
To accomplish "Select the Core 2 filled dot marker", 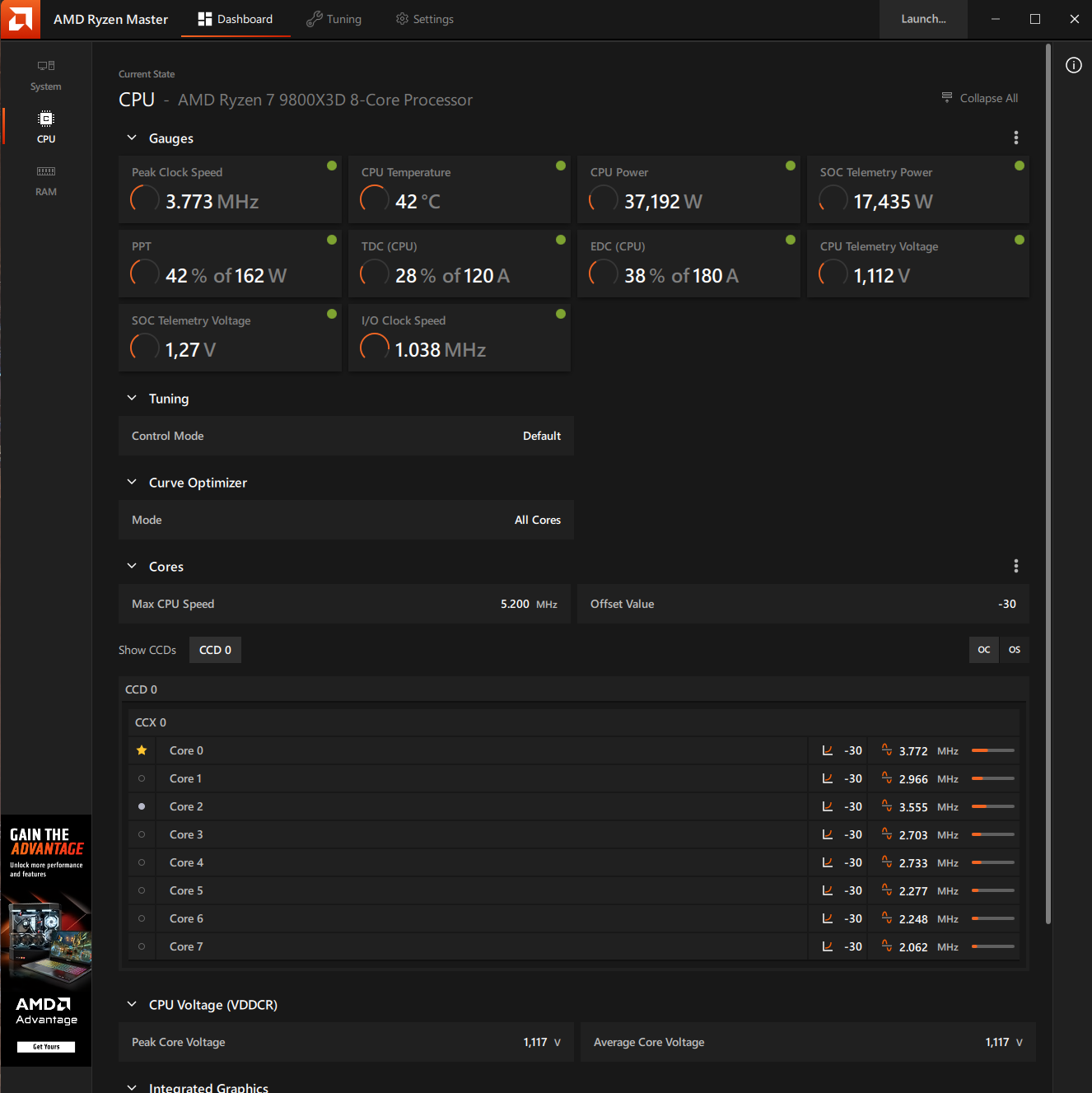I will (142, 806).
